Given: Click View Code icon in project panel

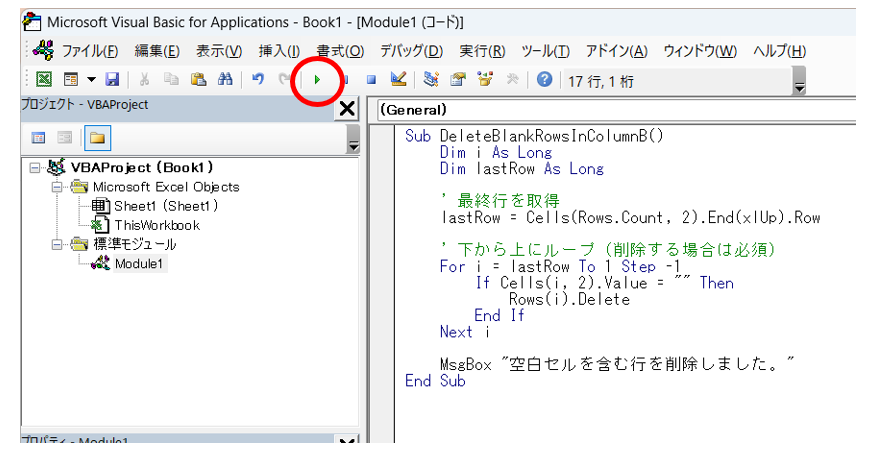Looking at the screenshot, I should point(38,138).
